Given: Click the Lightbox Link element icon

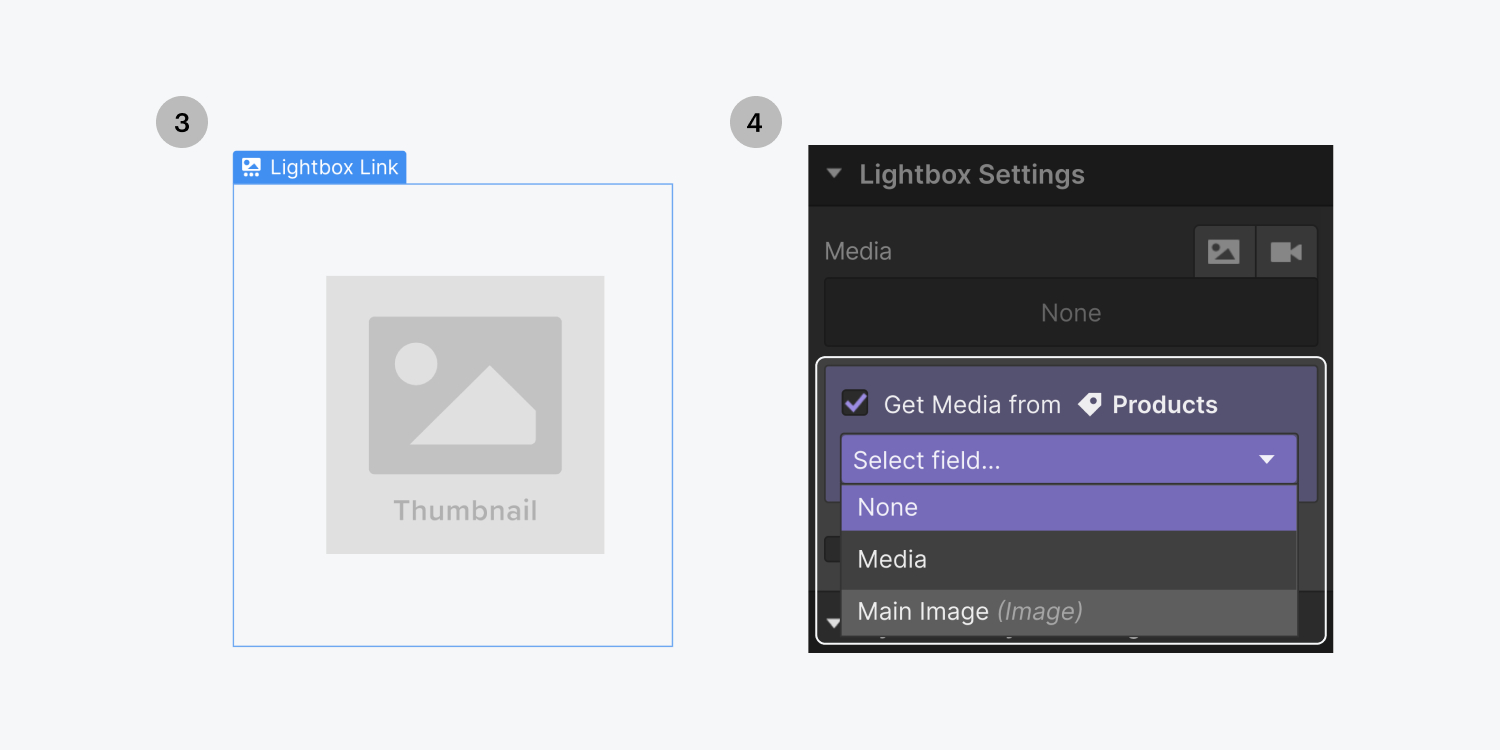Looking at the screenshot, I should pyautogui.click(x=251, y=167).
